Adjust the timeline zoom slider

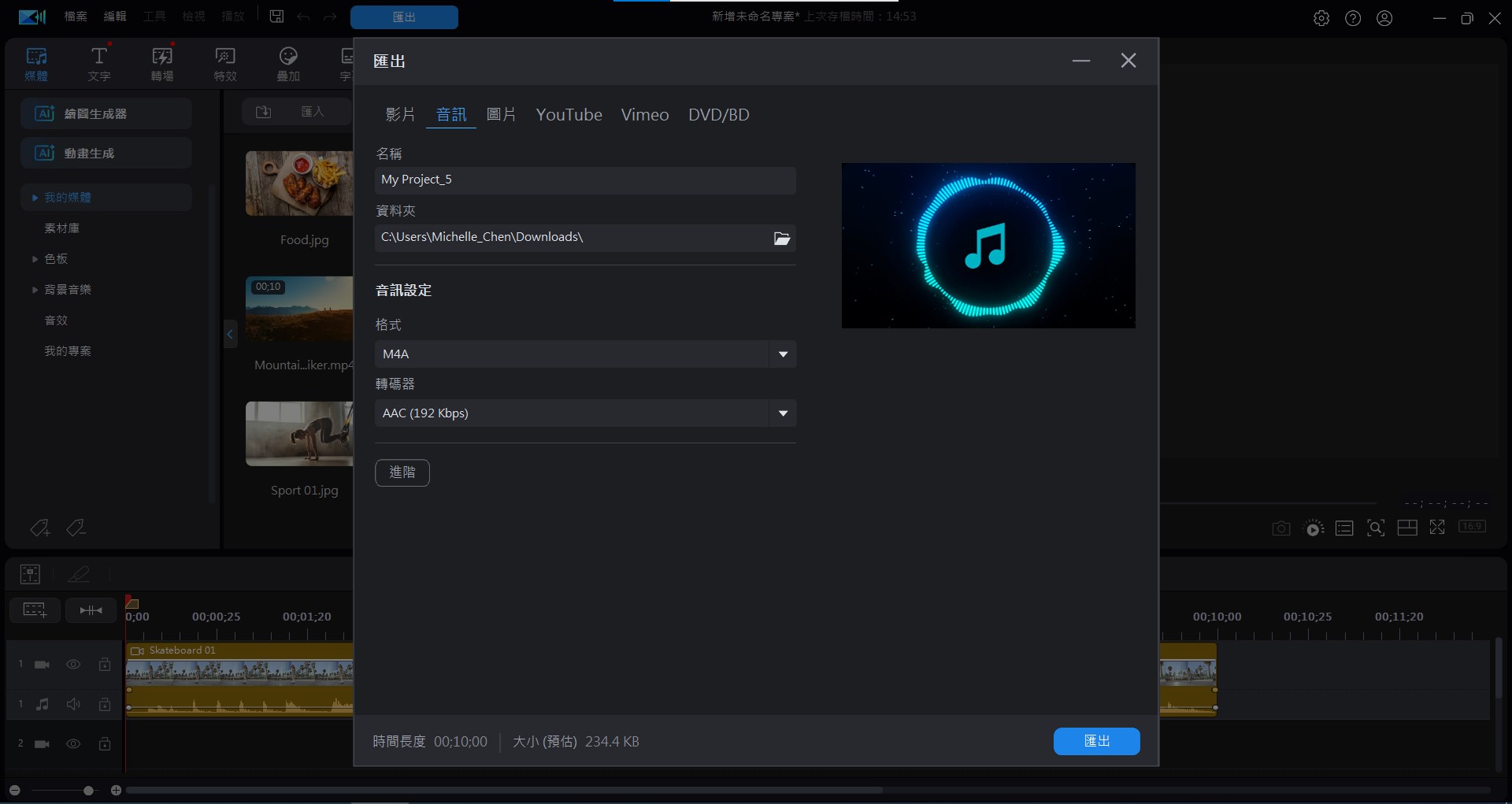[88, 791]
